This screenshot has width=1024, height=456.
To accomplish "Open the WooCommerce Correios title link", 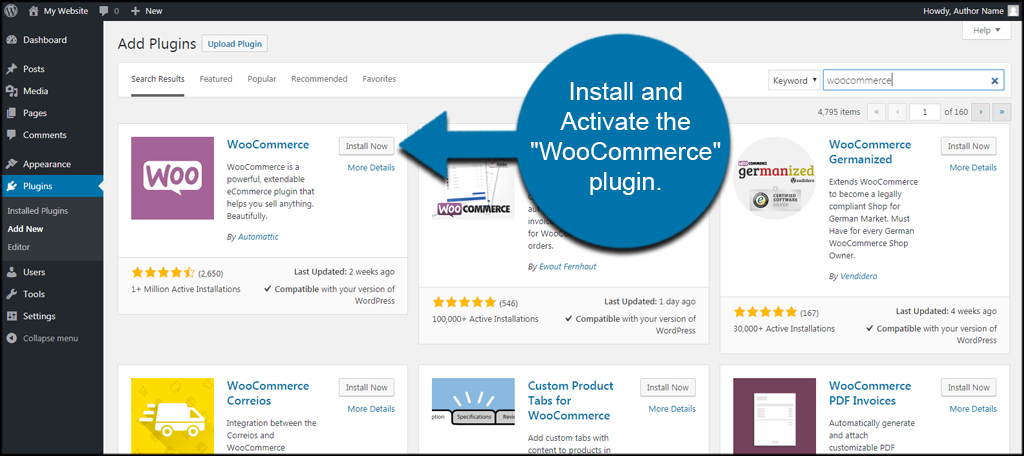I will 268,393.
